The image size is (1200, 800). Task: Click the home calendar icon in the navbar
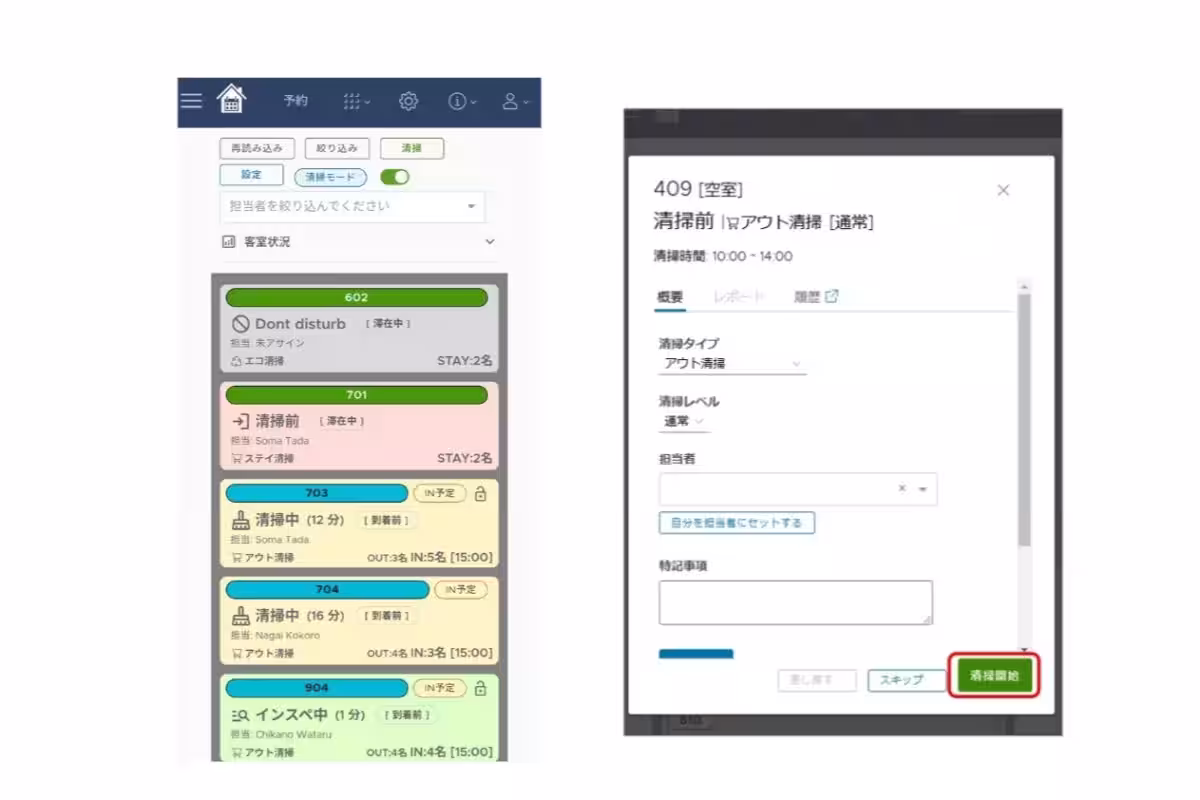tap(232, 99)
